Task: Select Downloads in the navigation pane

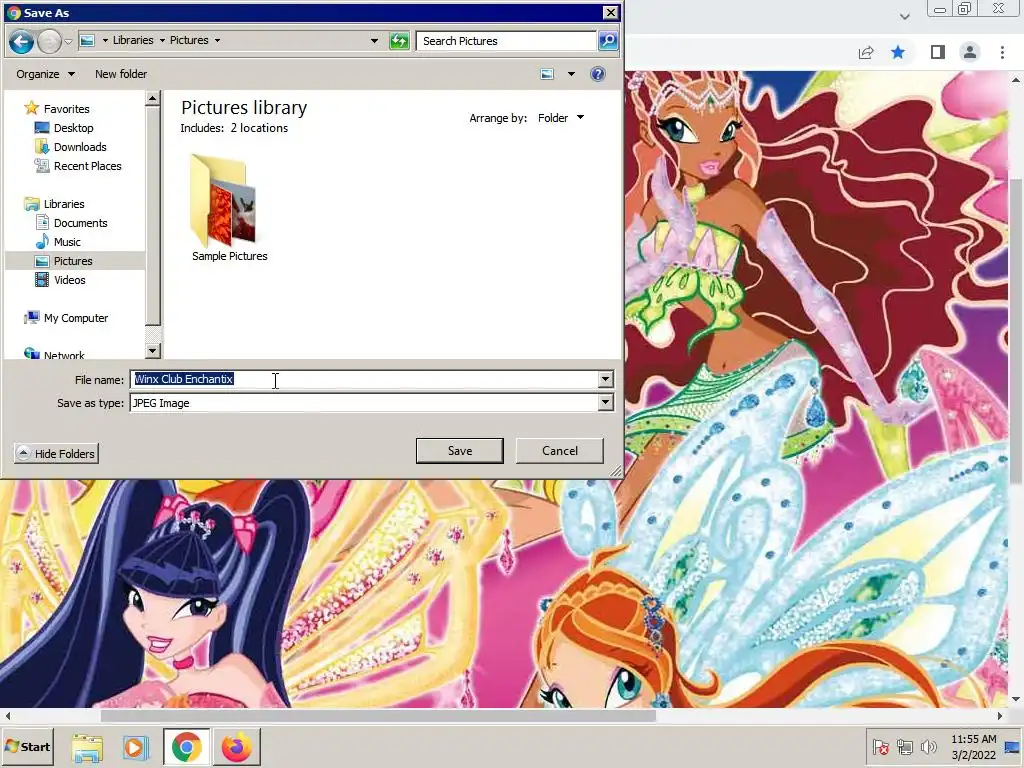Action: pos(80,147)
